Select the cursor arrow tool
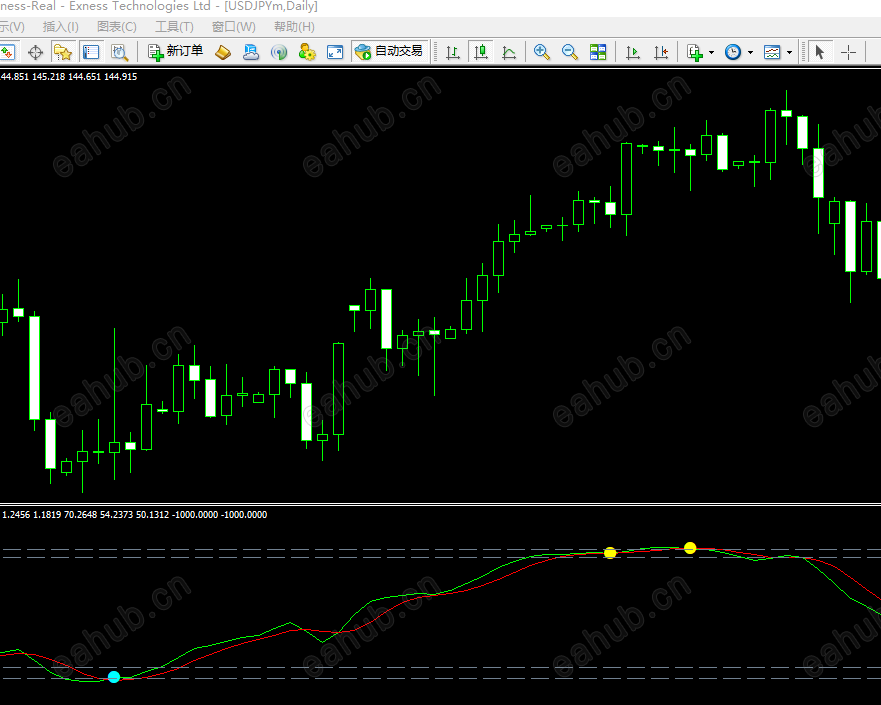Screen dimensions: 881x705 [x=820, y=52]
